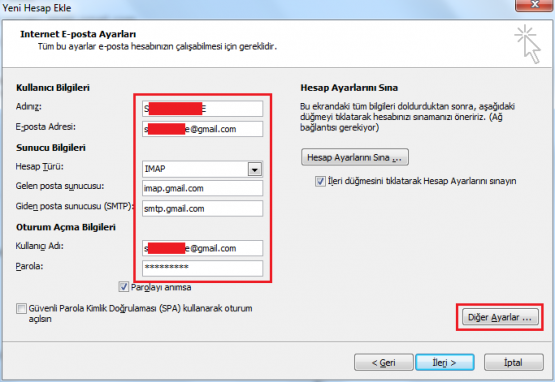
Task: Click the Internet E-posta Ayarları title
Action: (78, 34)
